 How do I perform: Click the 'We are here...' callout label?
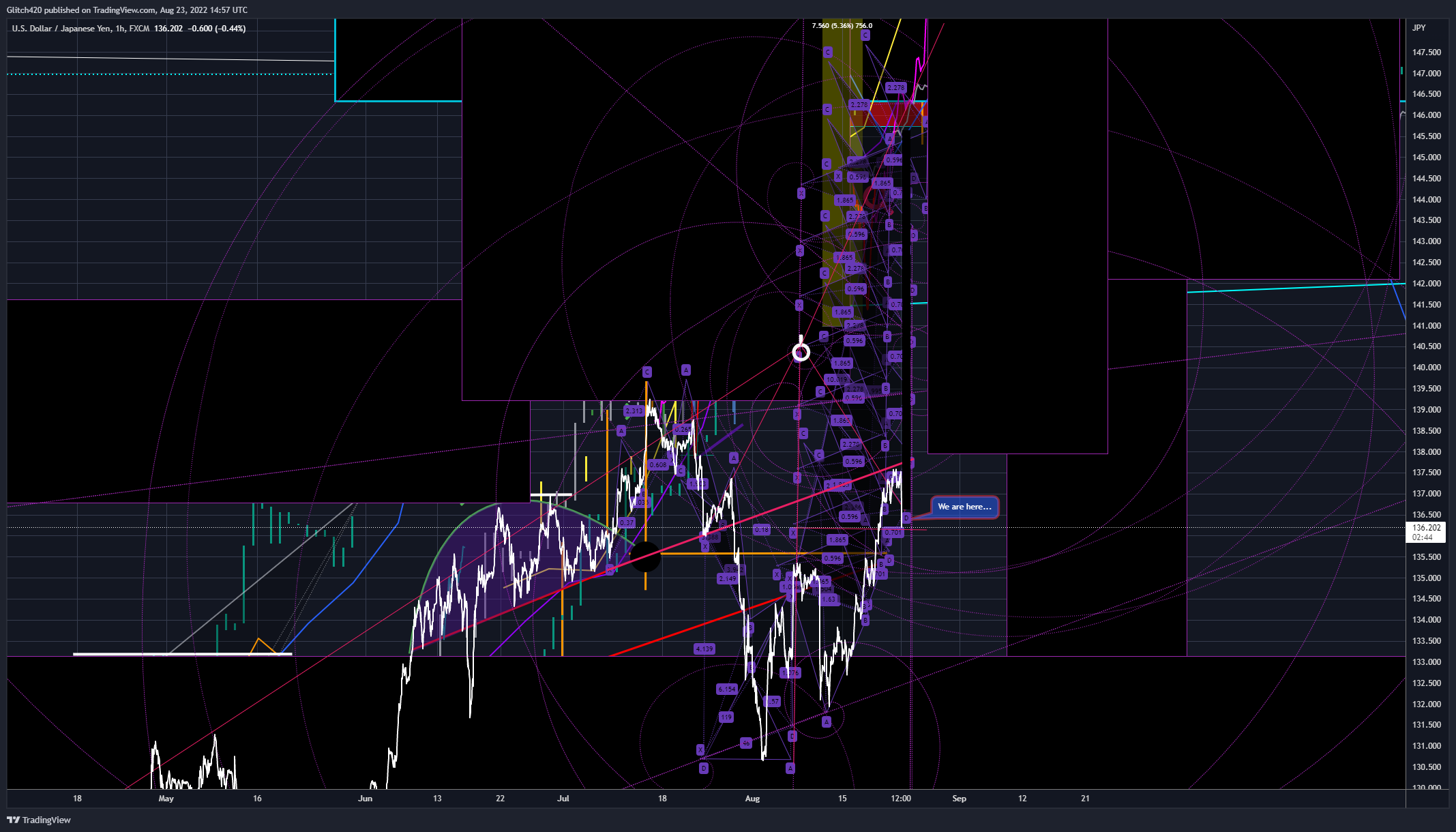tap(964, 507)
